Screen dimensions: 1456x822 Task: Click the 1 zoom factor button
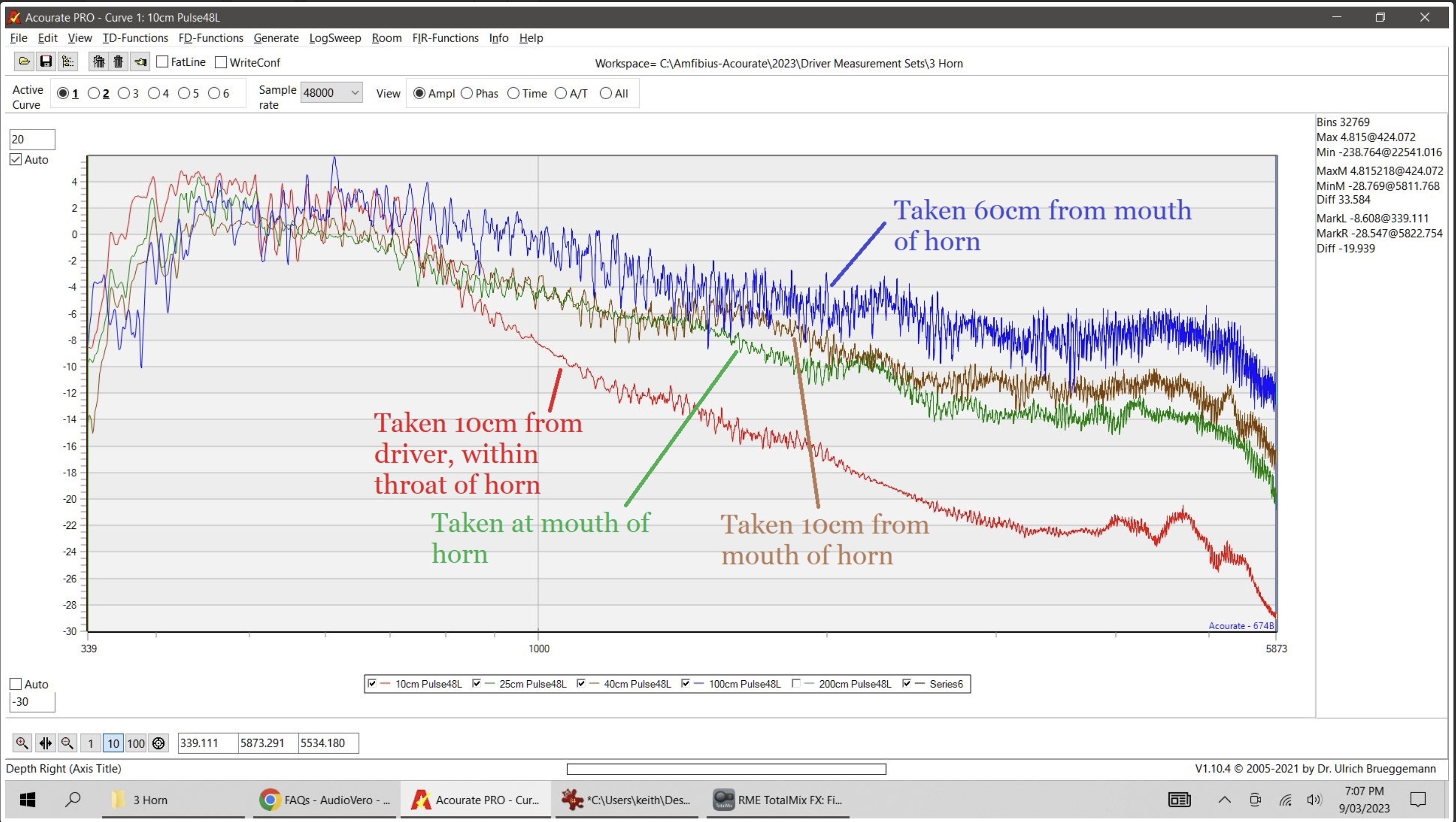point(91,743)
